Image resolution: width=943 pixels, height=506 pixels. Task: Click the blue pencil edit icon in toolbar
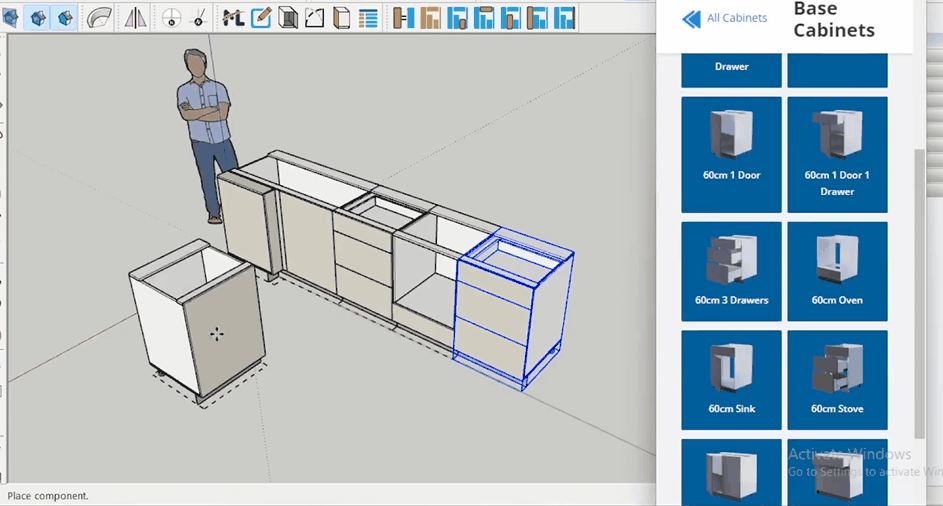coord(261,17)
